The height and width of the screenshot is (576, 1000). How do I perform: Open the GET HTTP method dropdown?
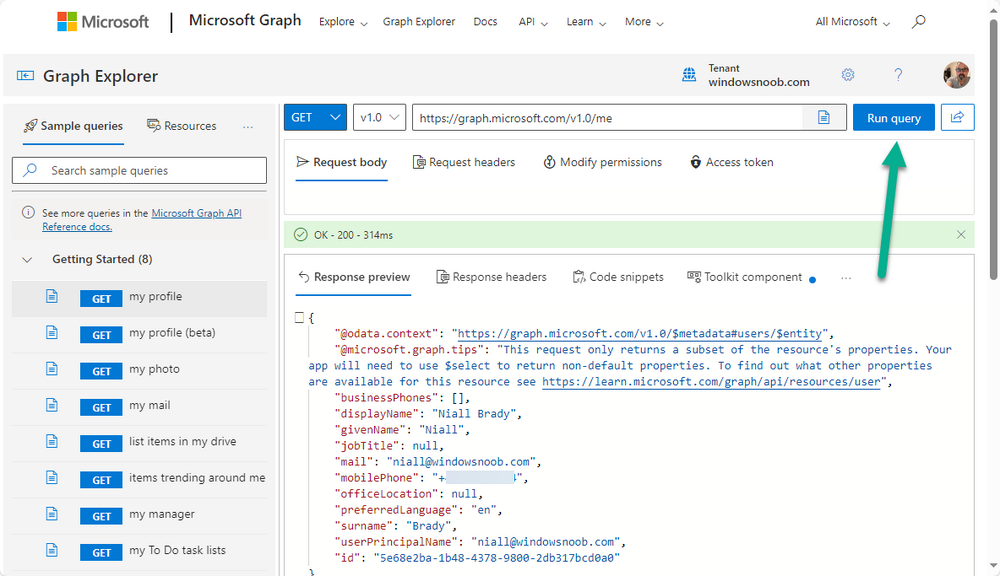[x=315, y=117]
